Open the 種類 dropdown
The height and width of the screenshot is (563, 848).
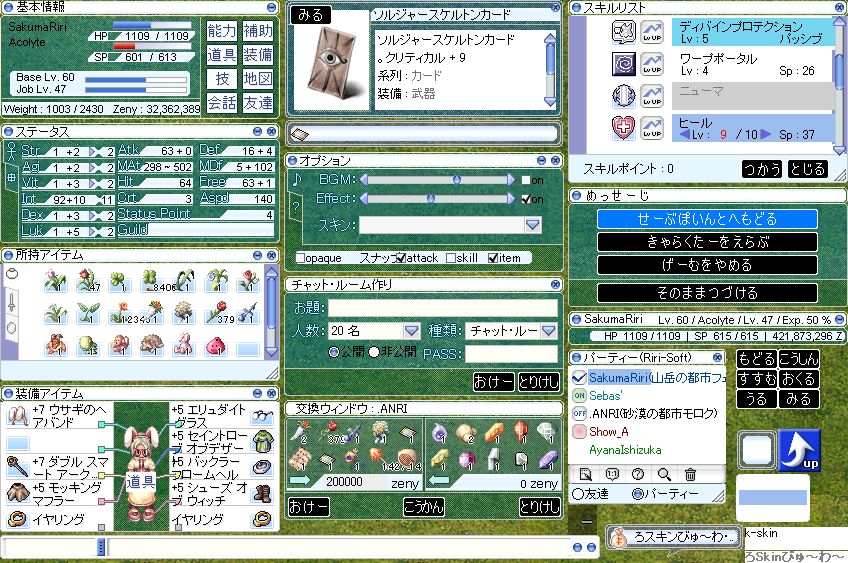point(549,330)
